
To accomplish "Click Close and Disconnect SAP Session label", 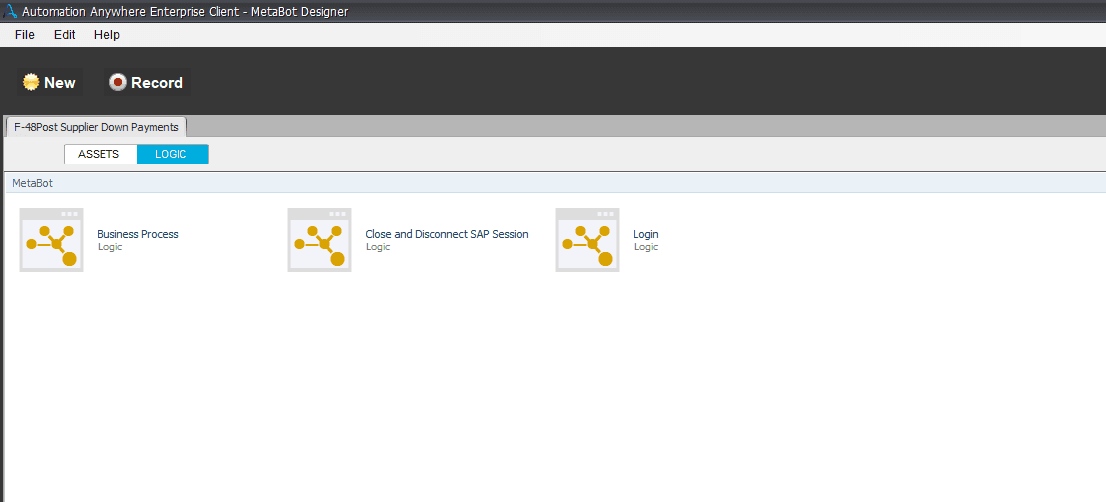I will point(446,234).
